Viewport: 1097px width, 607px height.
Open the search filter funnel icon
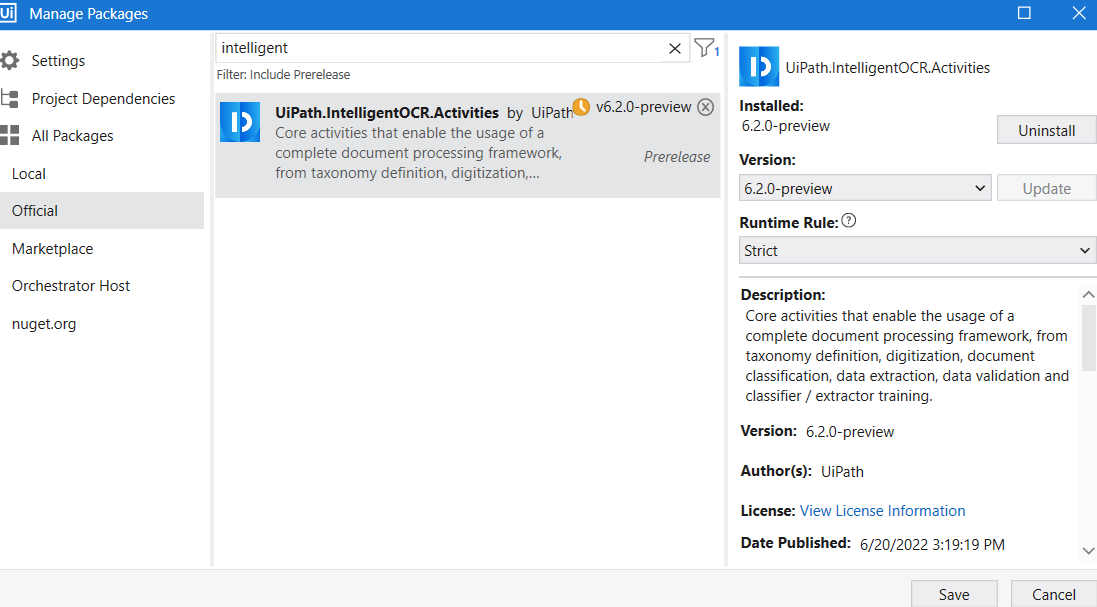point(705,48)
